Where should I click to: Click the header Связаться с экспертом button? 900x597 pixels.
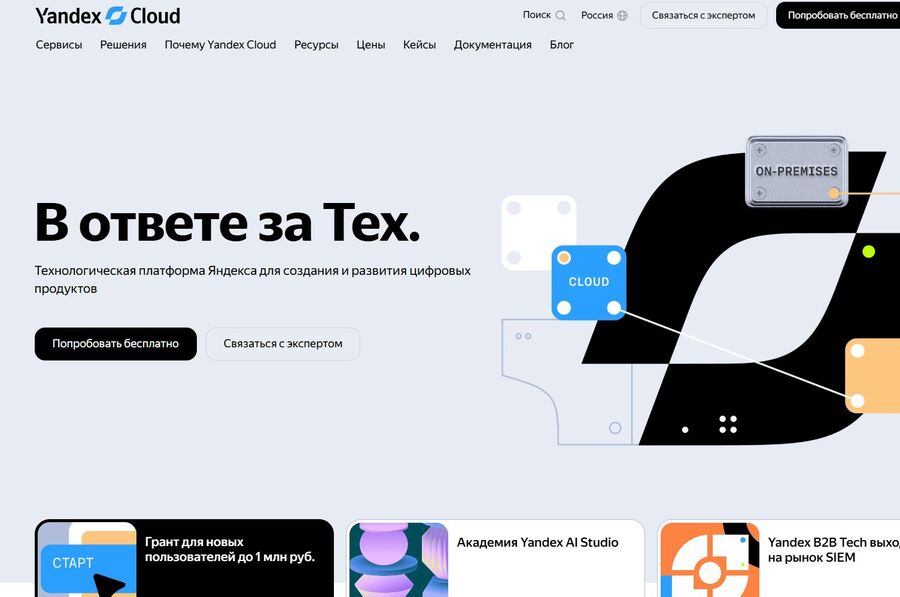[x=703, y=15]
